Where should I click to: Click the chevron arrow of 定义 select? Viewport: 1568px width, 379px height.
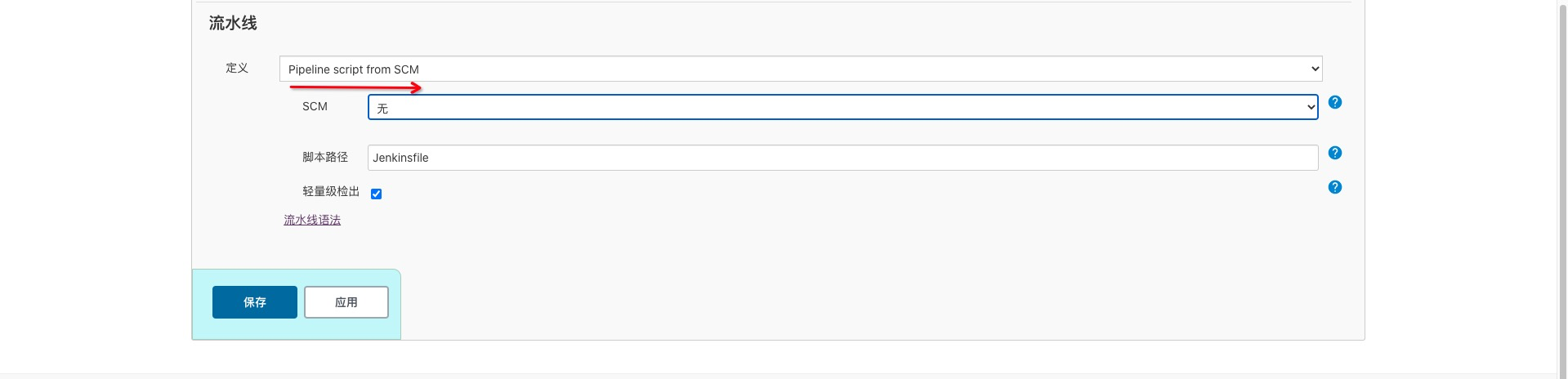point(1315,69)
